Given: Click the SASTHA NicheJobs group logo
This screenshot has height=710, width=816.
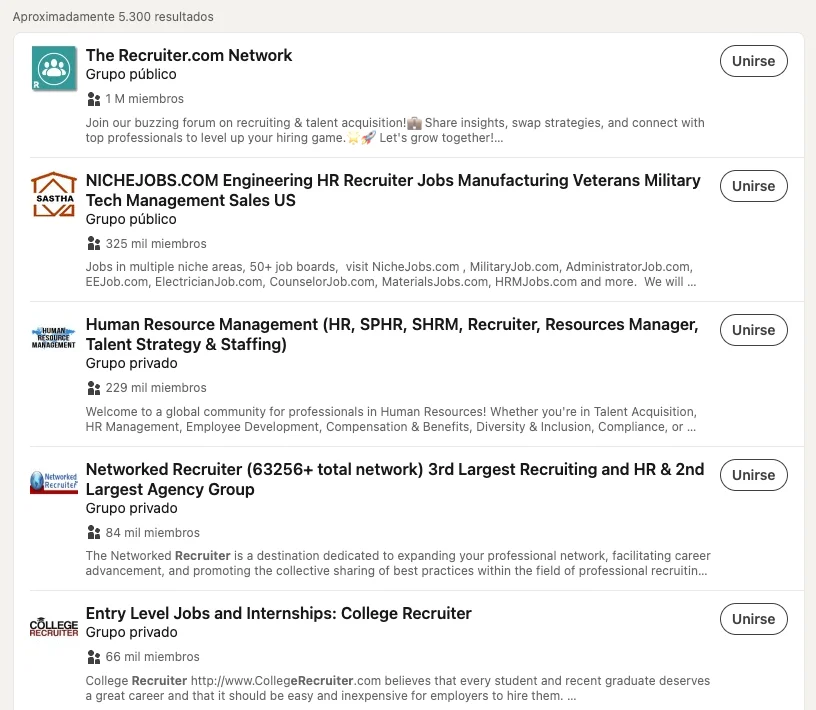Looking at the screenshot, I should click(x=54, y=194).
